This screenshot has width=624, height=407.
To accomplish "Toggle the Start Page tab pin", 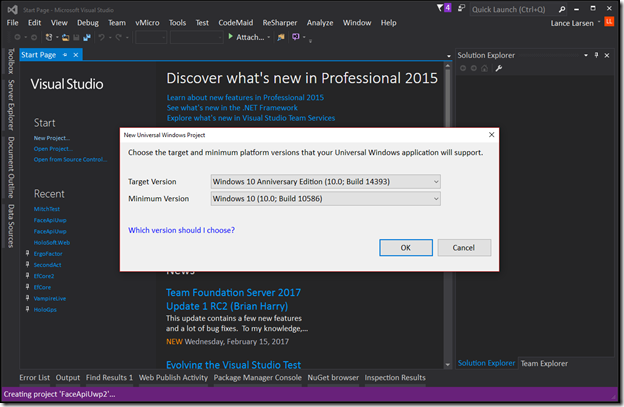I will point(65,55).
